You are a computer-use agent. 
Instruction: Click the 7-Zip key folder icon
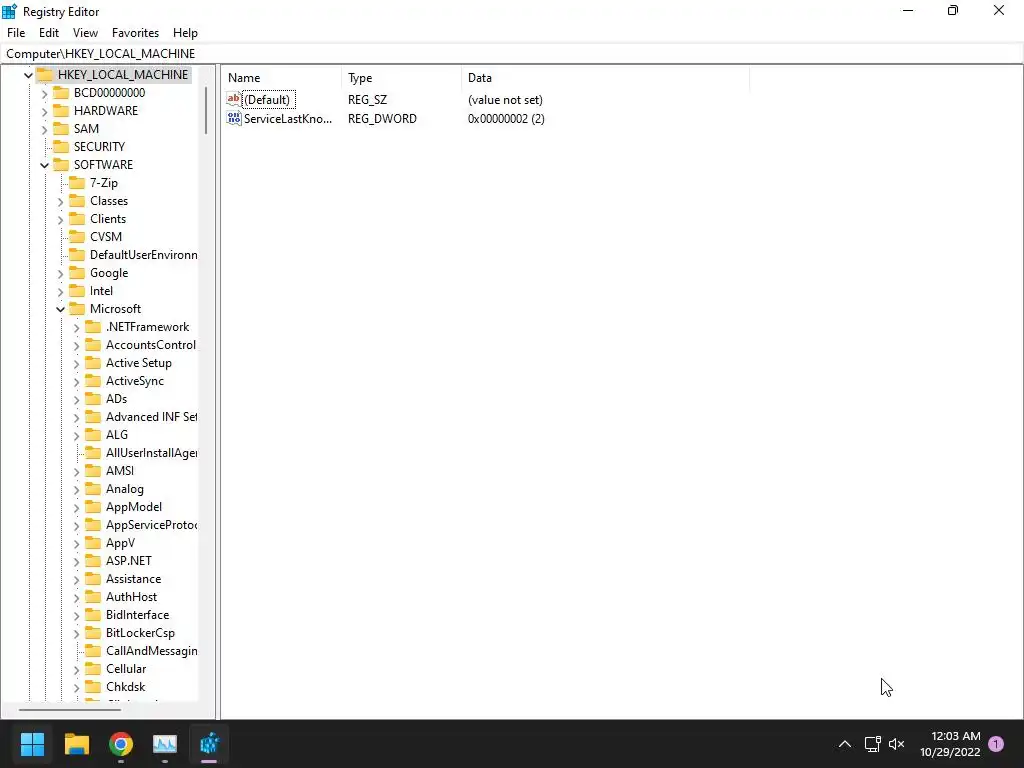(x=77, y=182)
